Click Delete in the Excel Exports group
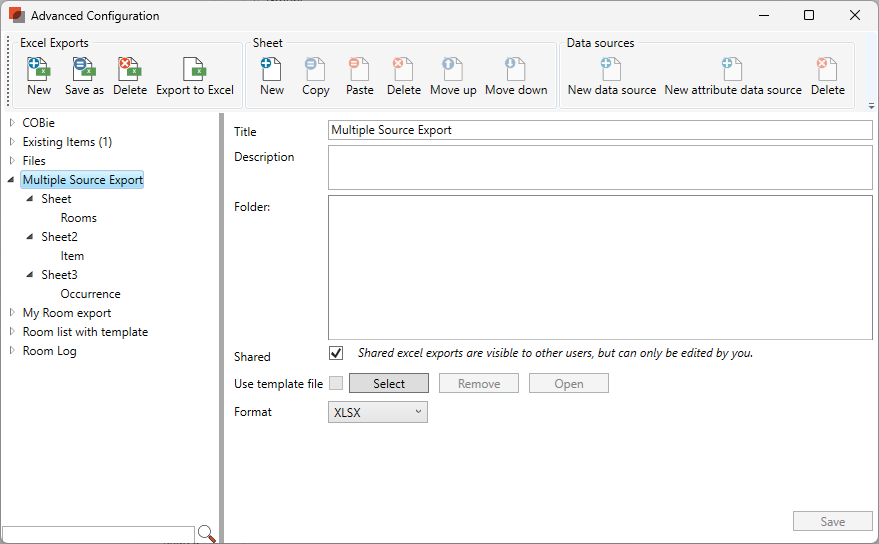 pyautogui.click(x=129, y=76)
